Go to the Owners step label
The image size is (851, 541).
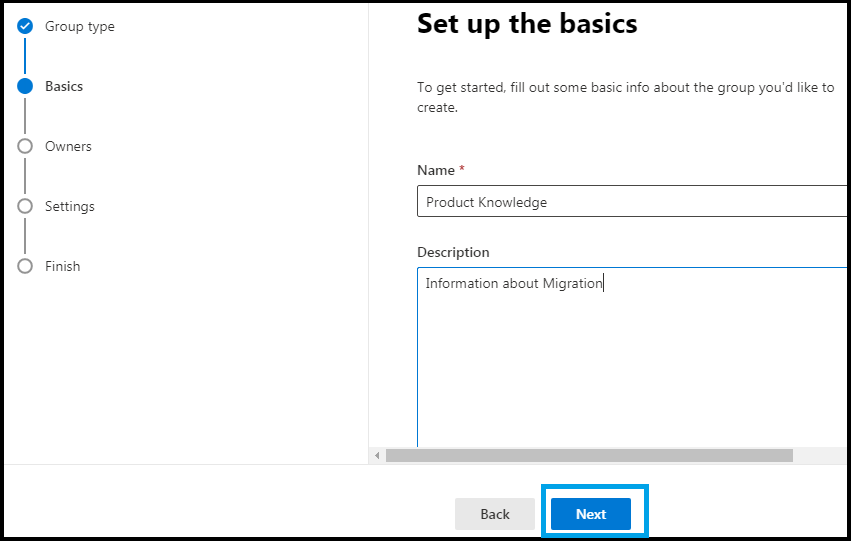pos(68,147)
